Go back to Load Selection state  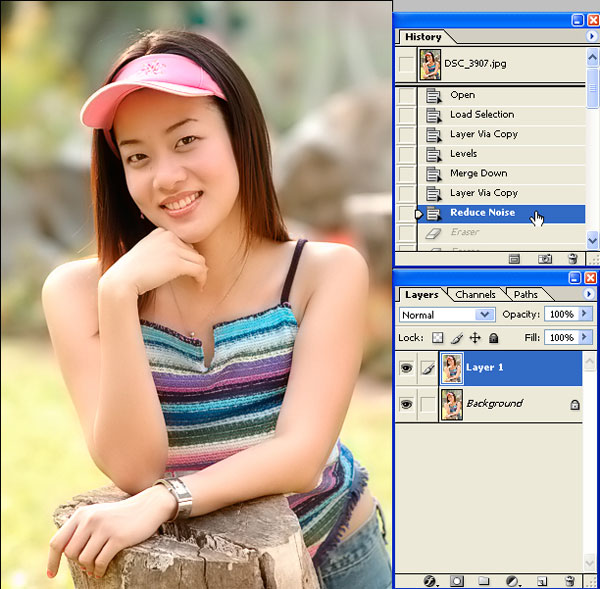point(501,115)
